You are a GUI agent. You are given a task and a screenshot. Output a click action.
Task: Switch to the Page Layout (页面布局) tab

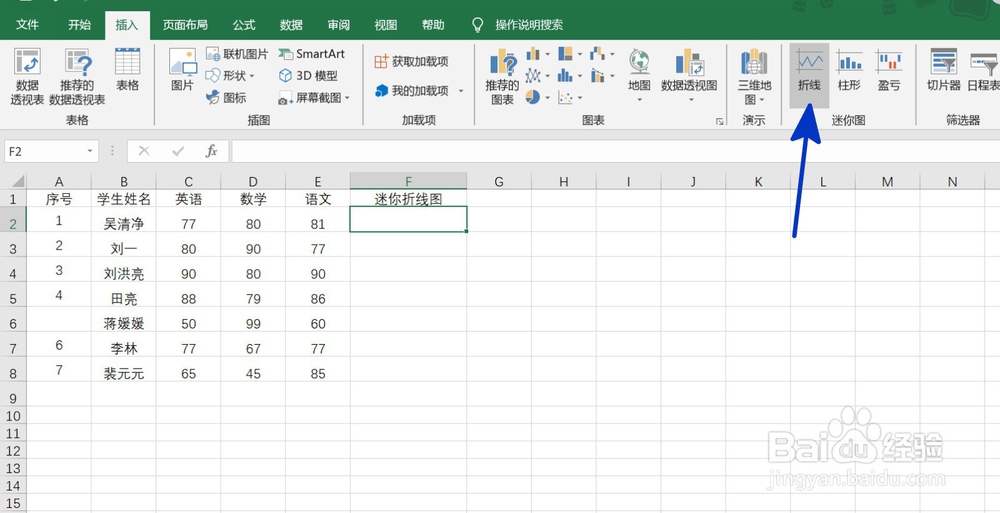tap(185, 25)
